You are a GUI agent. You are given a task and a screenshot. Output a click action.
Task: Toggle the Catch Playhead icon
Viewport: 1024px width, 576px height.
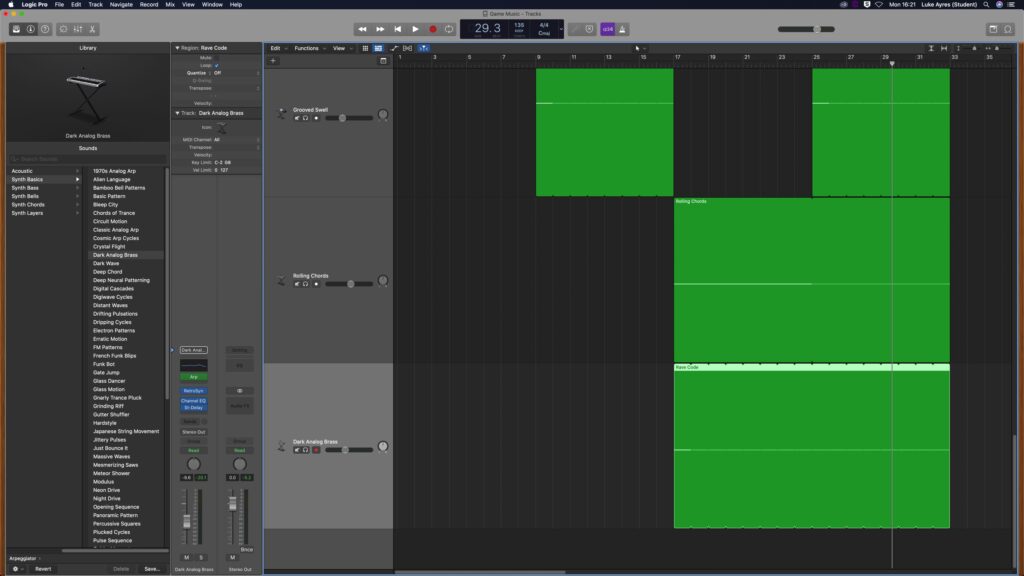[423, 48]
